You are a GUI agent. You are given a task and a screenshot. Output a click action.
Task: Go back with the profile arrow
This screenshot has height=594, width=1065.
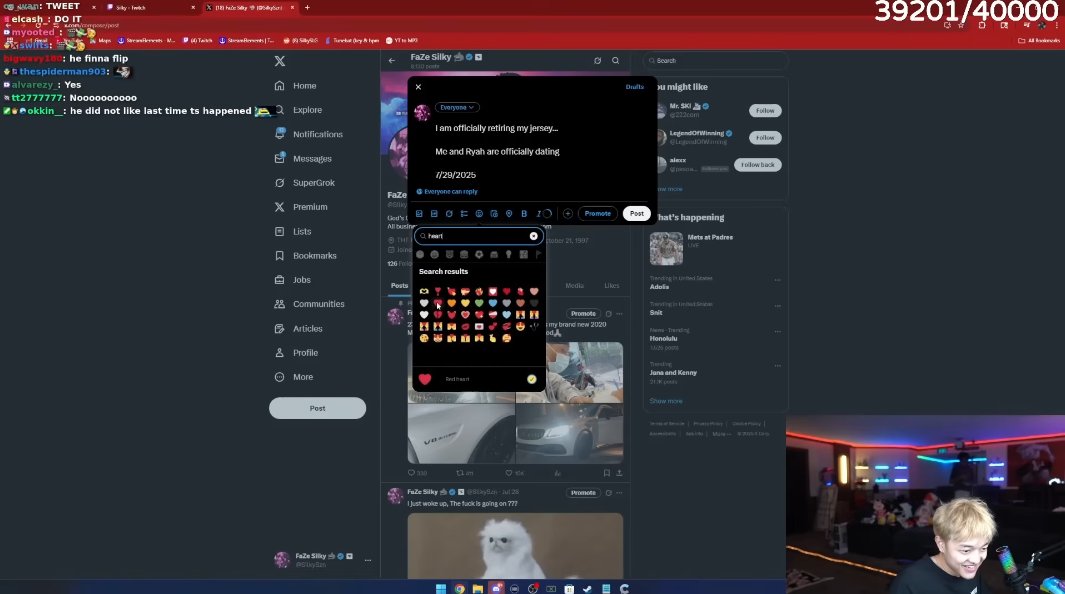coord(392,60)
